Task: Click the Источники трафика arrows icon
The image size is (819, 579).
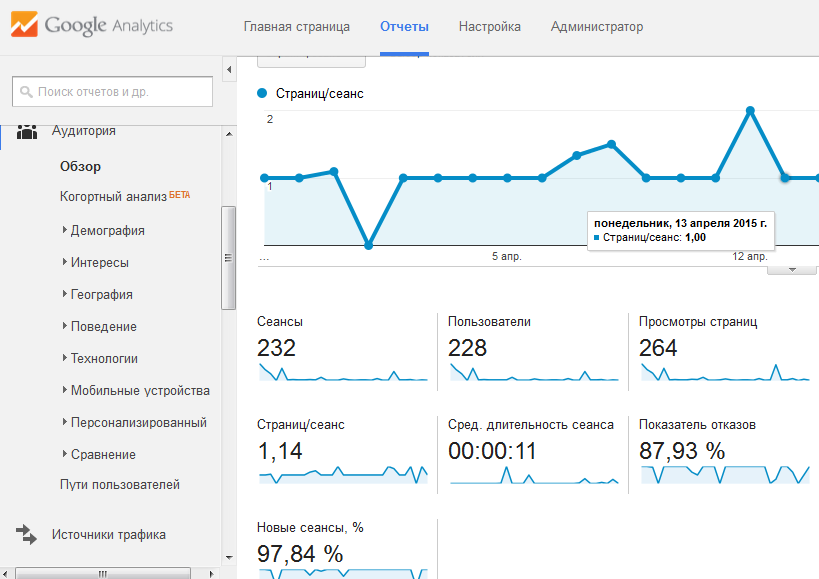Action: pos(26,535)
